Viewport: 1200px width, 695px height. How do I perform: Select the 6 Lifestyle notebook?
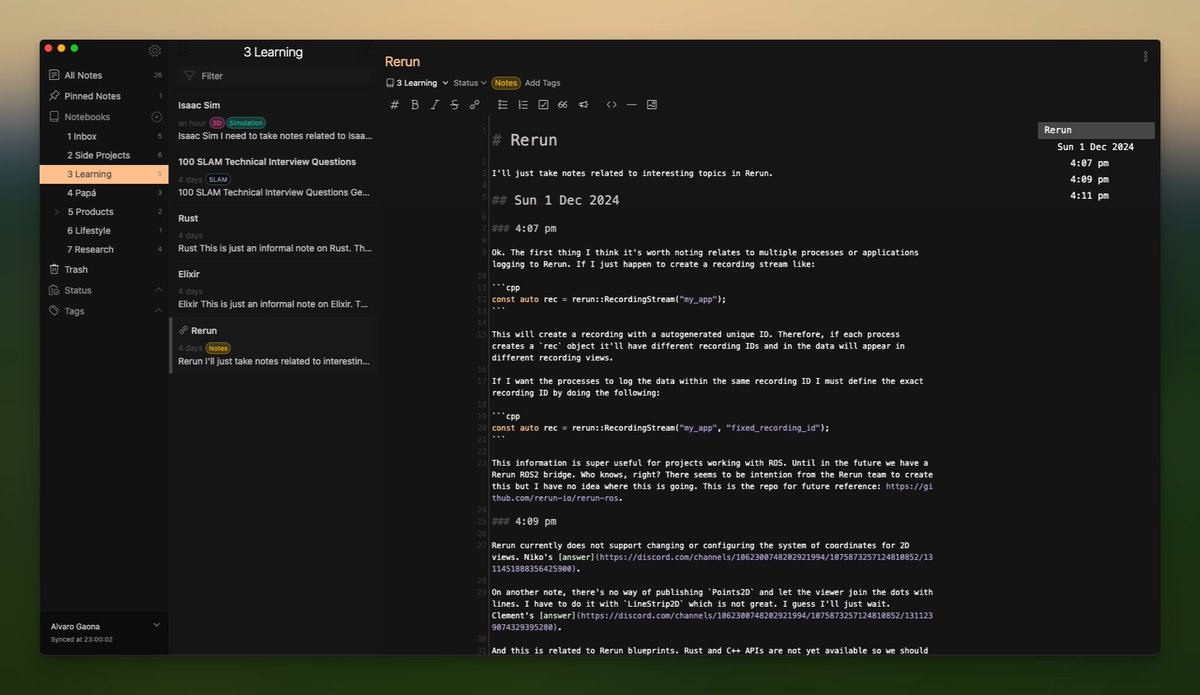pos(104,231)
